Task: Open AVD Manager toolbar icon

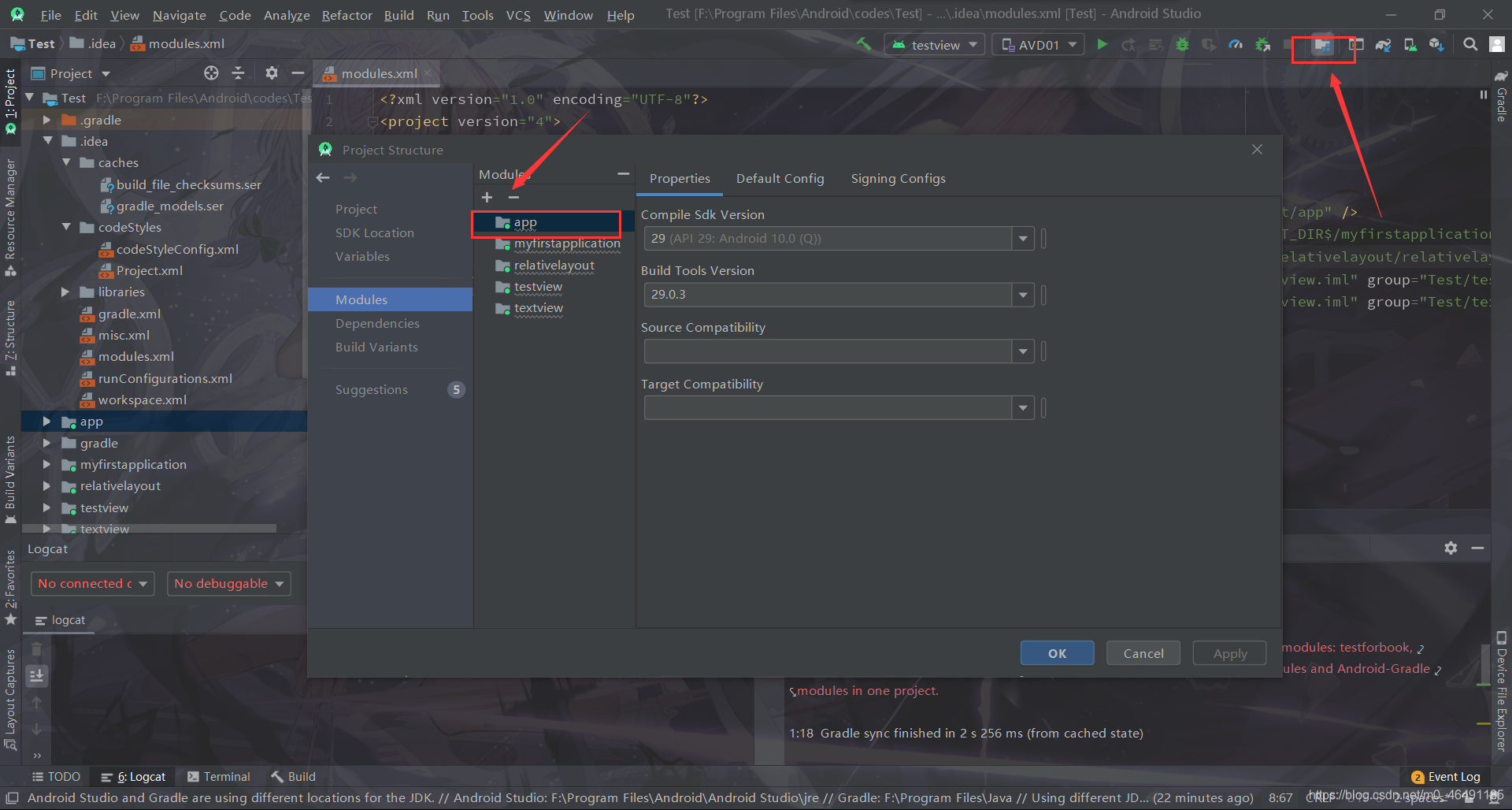Action: click(x=1410, y=45)
